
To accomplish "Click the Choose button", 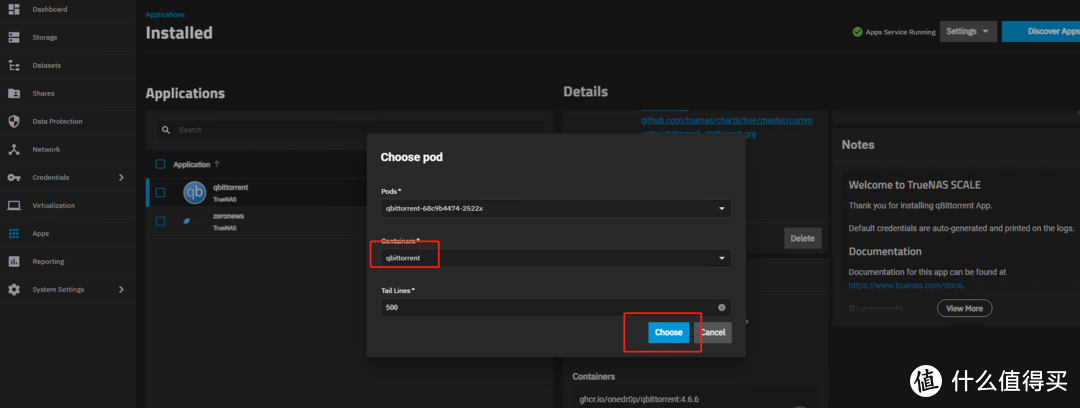I will (x=668, y=332).
